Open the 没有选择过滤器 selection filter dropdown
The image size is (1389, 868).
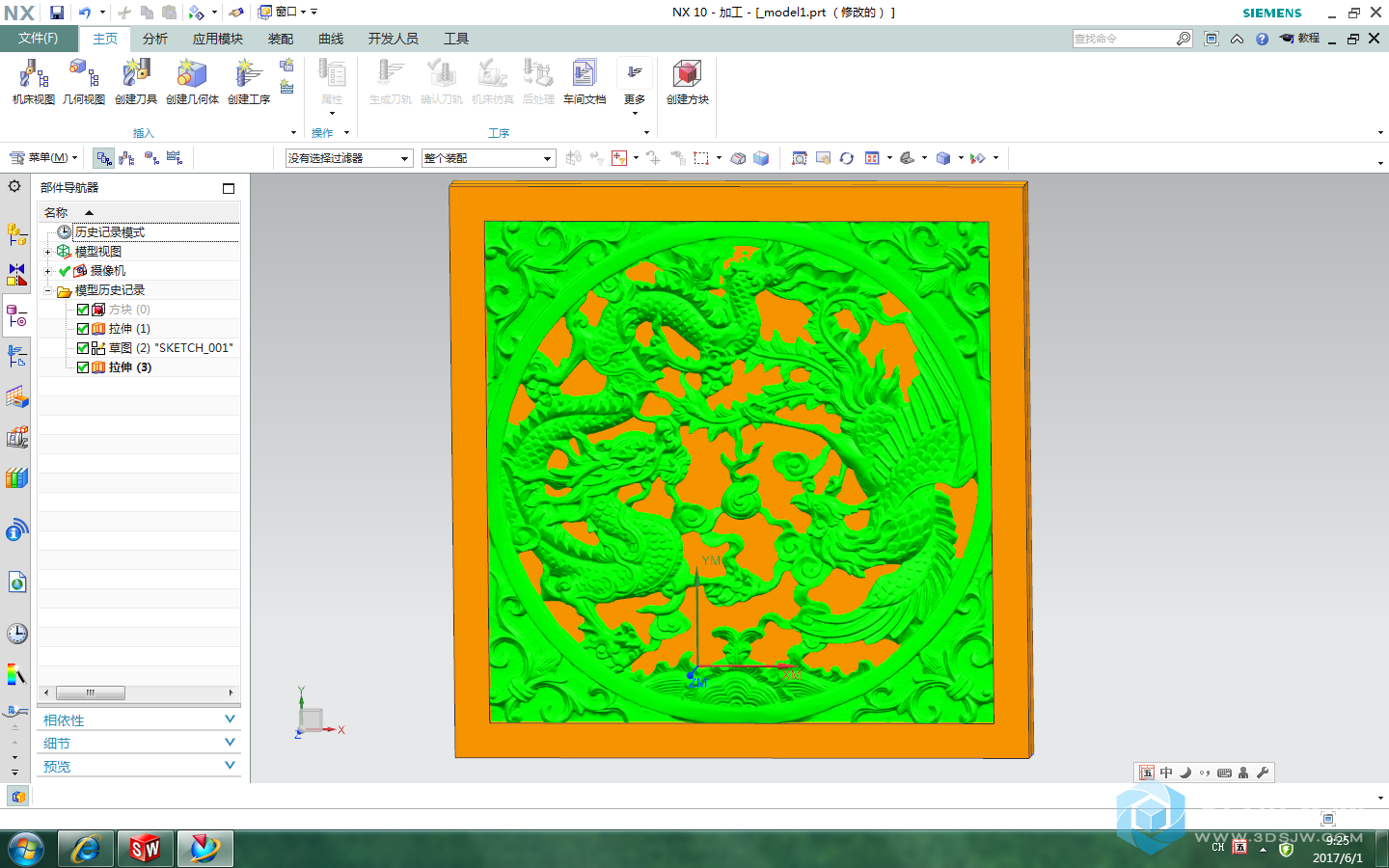point(350,158)
